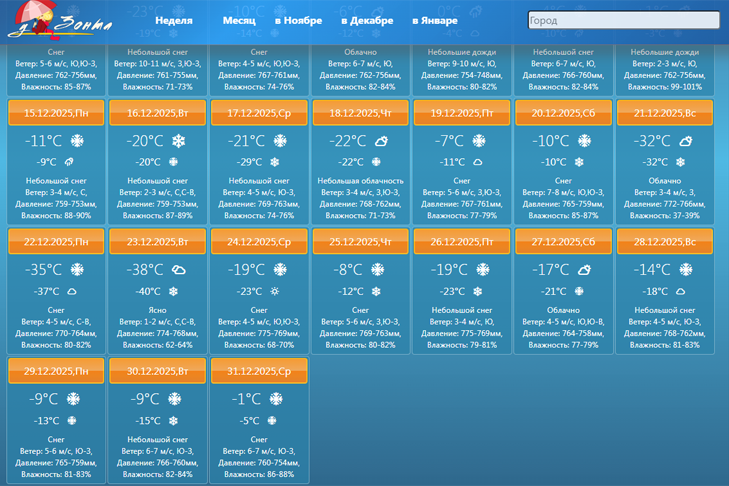Screen dimensions: 729x486
Task: Go to the в Январе forecast
Action: pos(435,20)
